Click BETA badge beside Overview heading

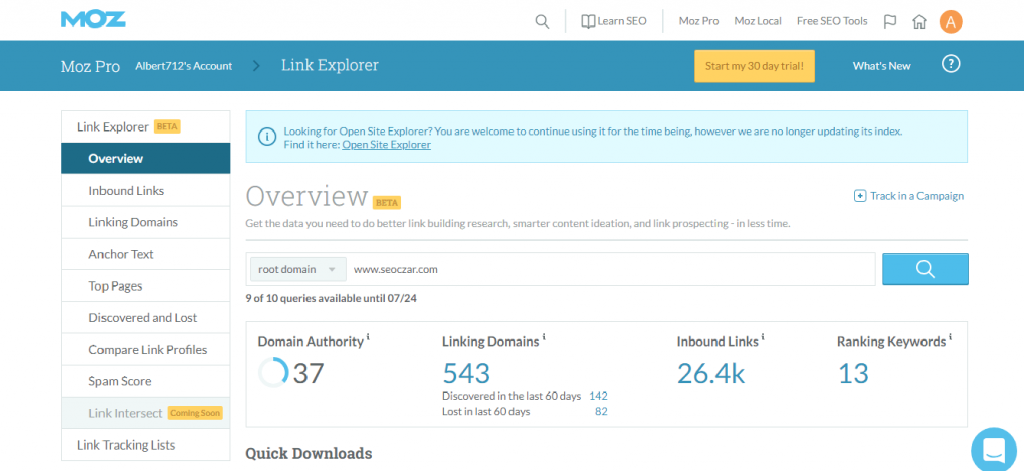(387, 203)
